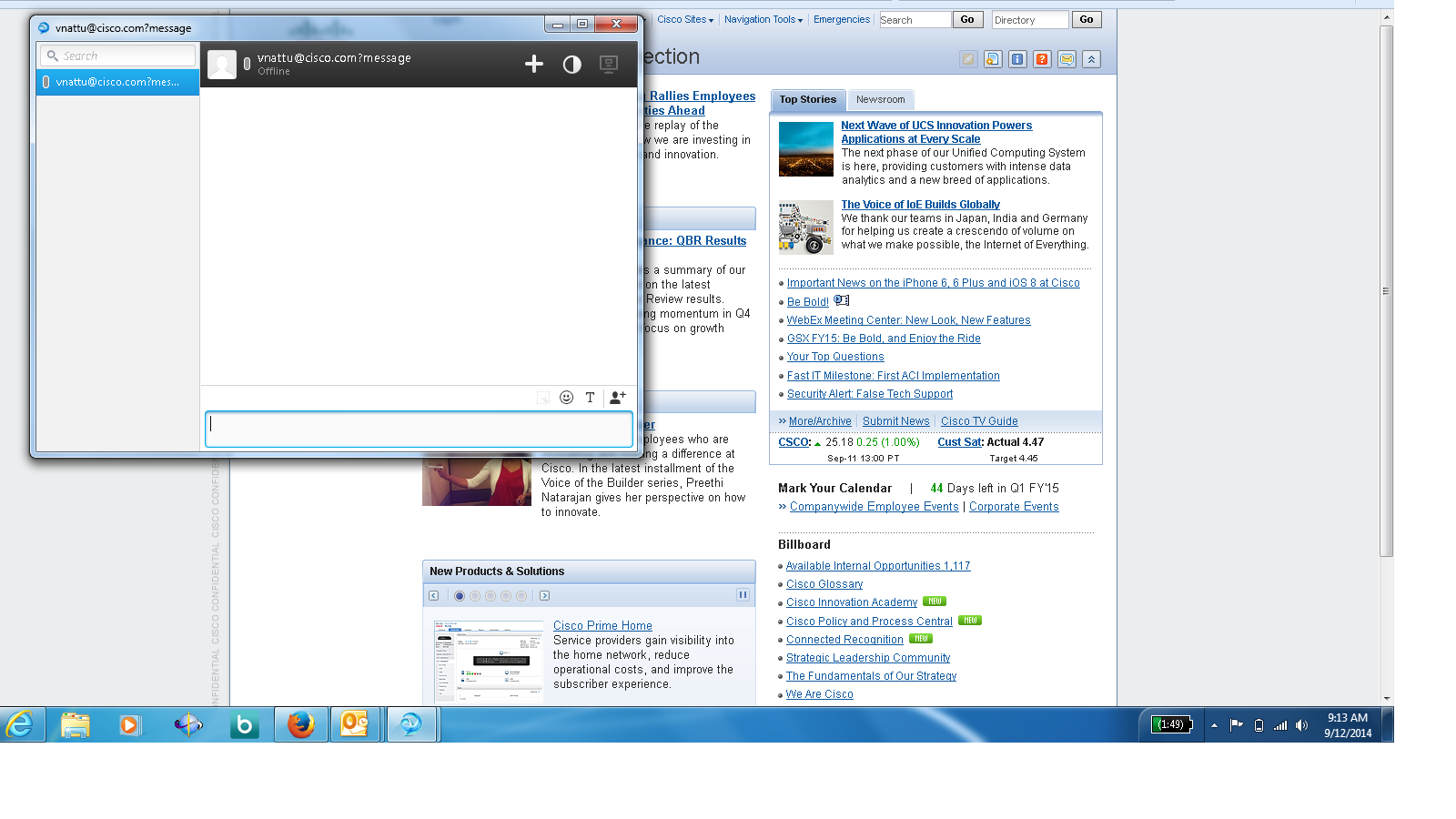Select second carousel slide radio dot
Image resolution: width=1456 pixels, height=819 pixels.
(x=475, y=596)
